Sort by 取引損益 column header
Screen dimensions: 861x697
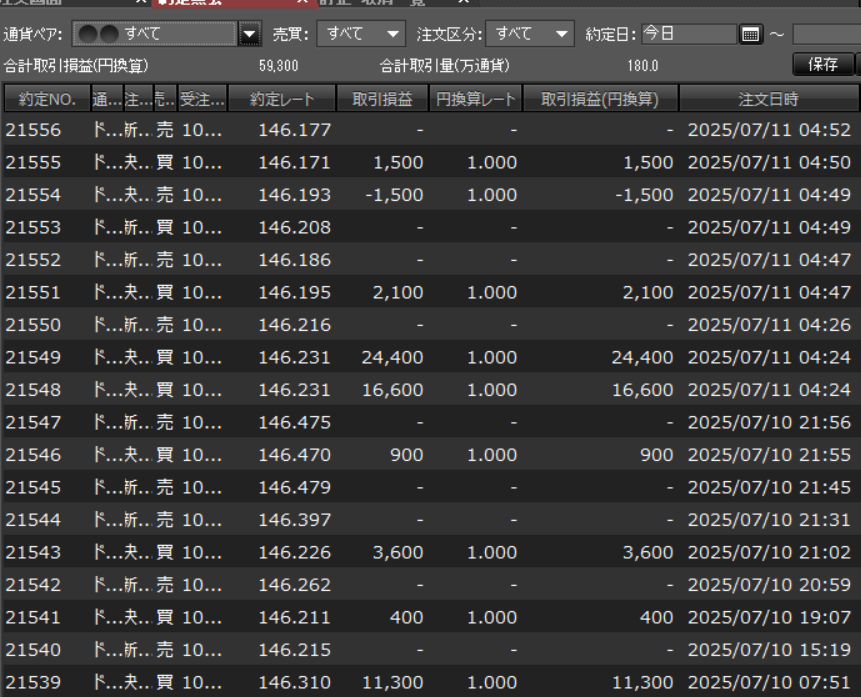click(x=382, y=98)
